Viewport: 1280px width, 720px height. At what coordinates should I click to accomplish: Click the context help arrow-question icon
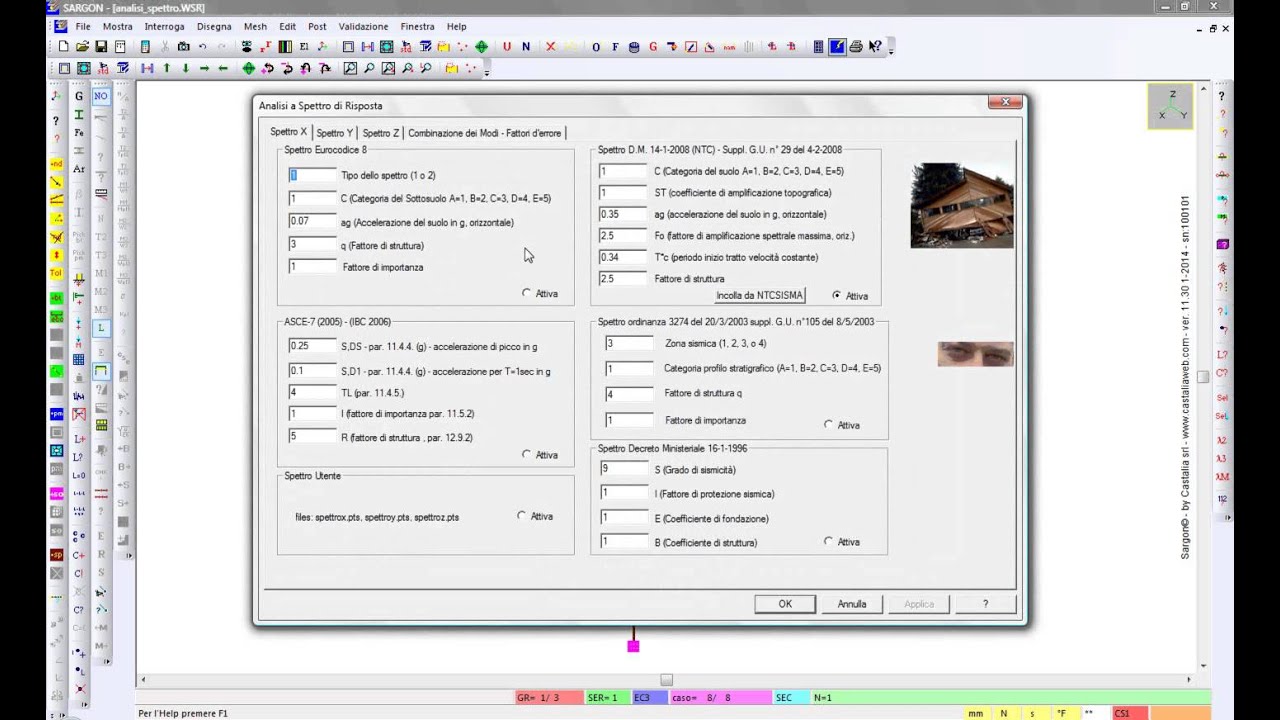tap(875, 47)
